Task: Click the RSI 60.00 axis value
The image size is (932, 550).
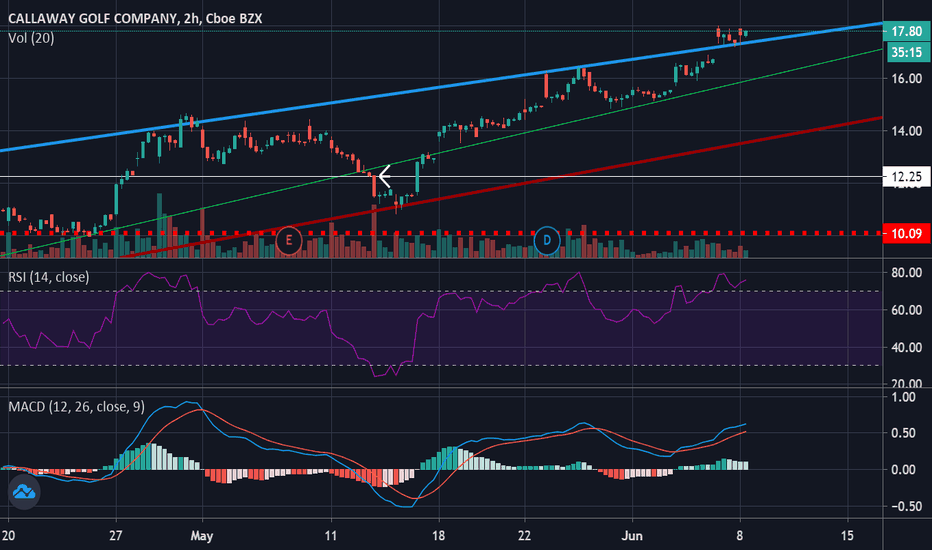Action: point(906,310)
